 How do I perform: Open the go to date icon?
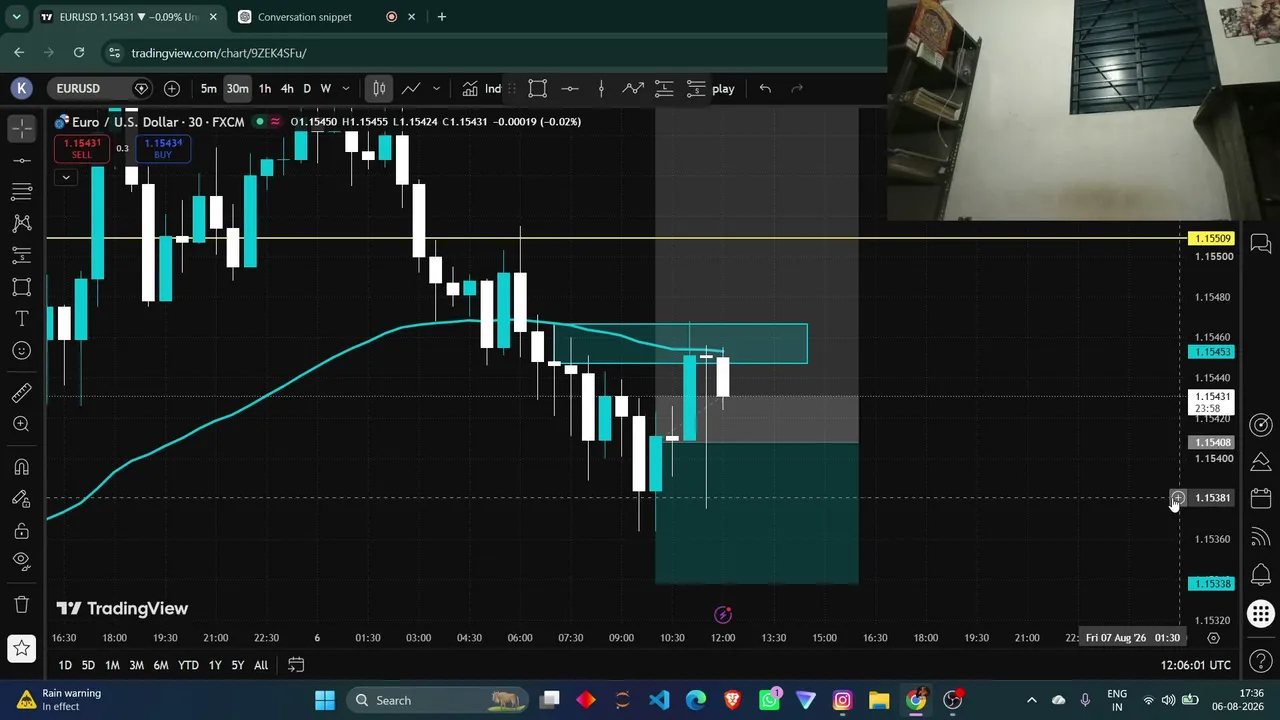click(x=296, y=665)
